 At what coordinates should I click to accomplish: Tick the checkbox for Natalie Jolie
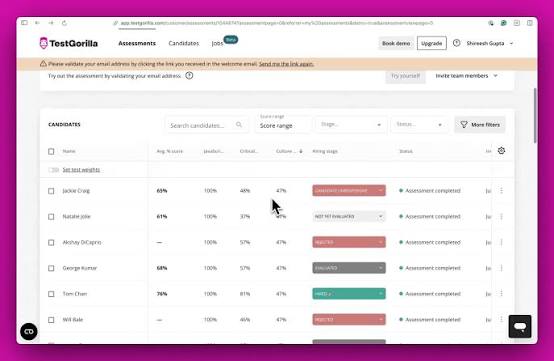51,217
